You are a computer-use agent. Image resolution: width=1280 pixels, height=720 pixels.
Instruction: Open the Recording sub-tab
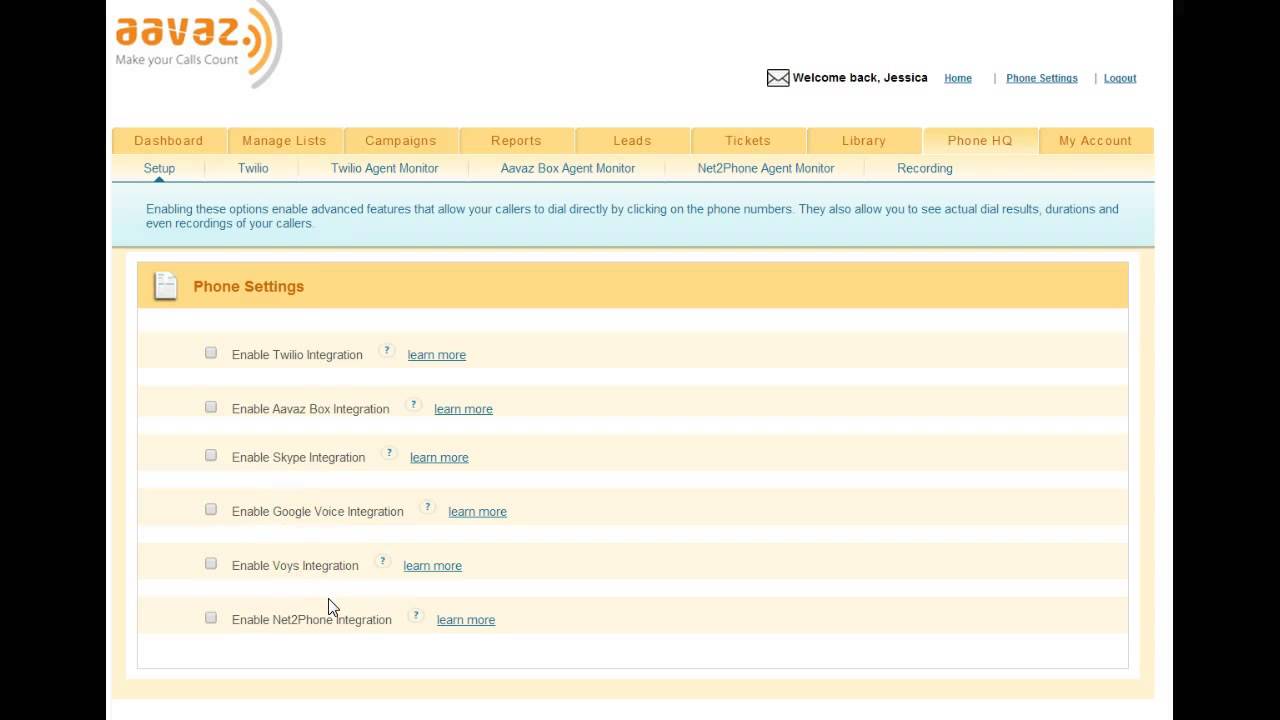point(925,168)
